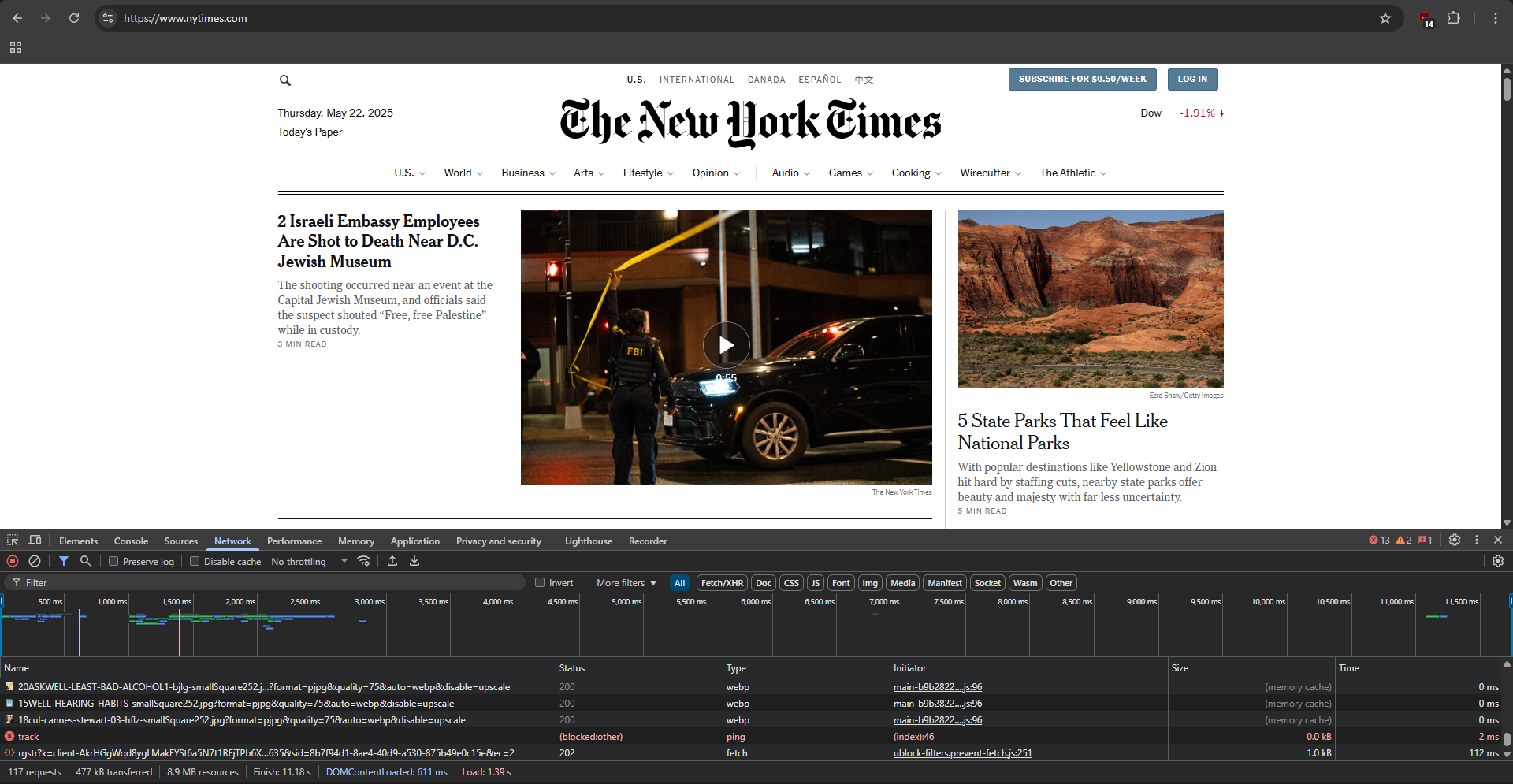This screenshot has height=784, width=1513.
Task: Toggle the device toolbar icon
Action: pyautogui.click(x=35, y=541)
